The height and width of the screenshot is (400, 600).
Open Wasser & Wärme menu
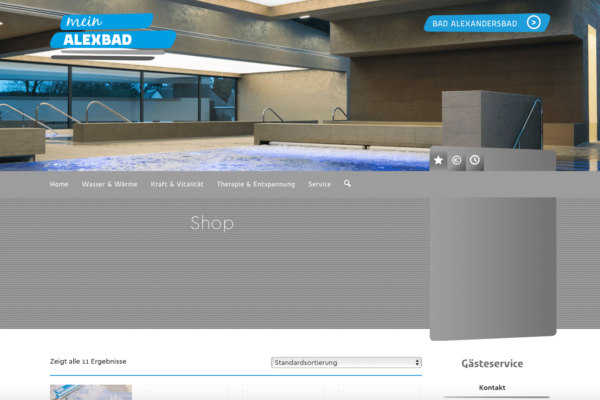(x=109, y=185)
